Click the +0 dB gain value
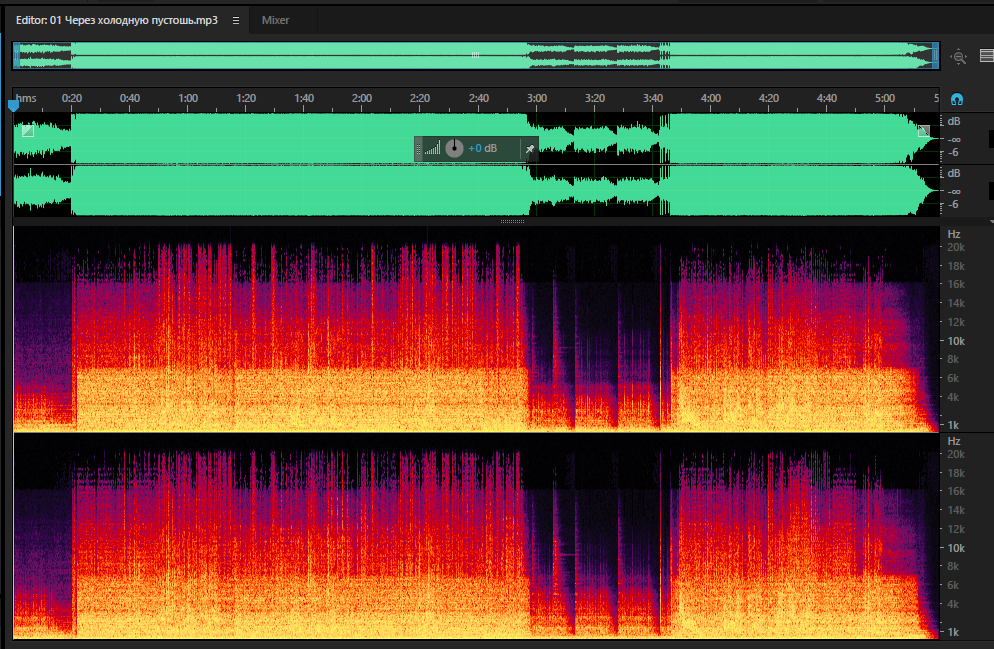Image resolution: width=994 pixels, height=649 pixels. coord(482,148)
